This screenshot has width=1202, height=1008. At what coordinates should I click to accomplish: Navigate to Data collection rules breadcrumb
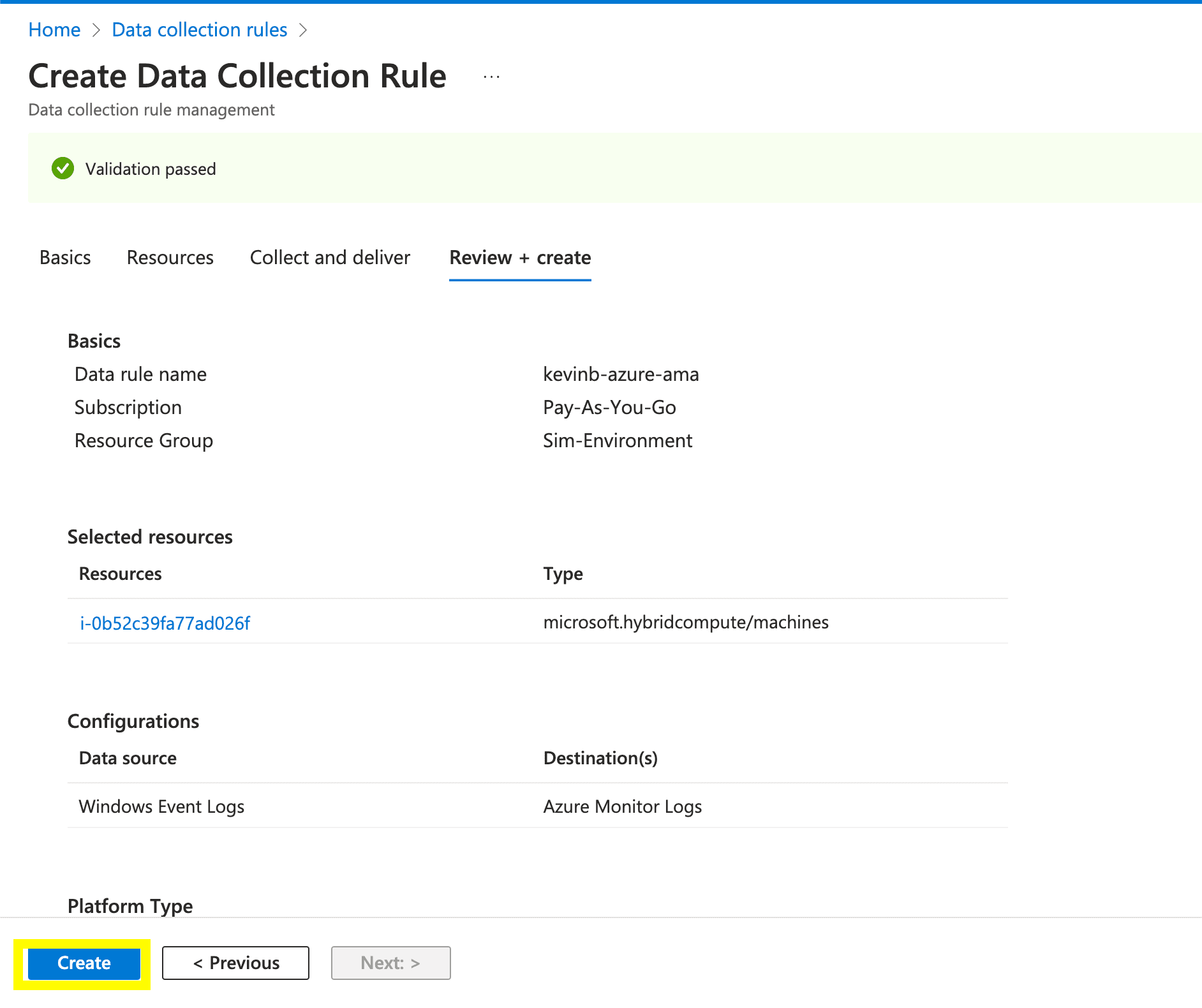pyautogui.click(x=199, y=30)
